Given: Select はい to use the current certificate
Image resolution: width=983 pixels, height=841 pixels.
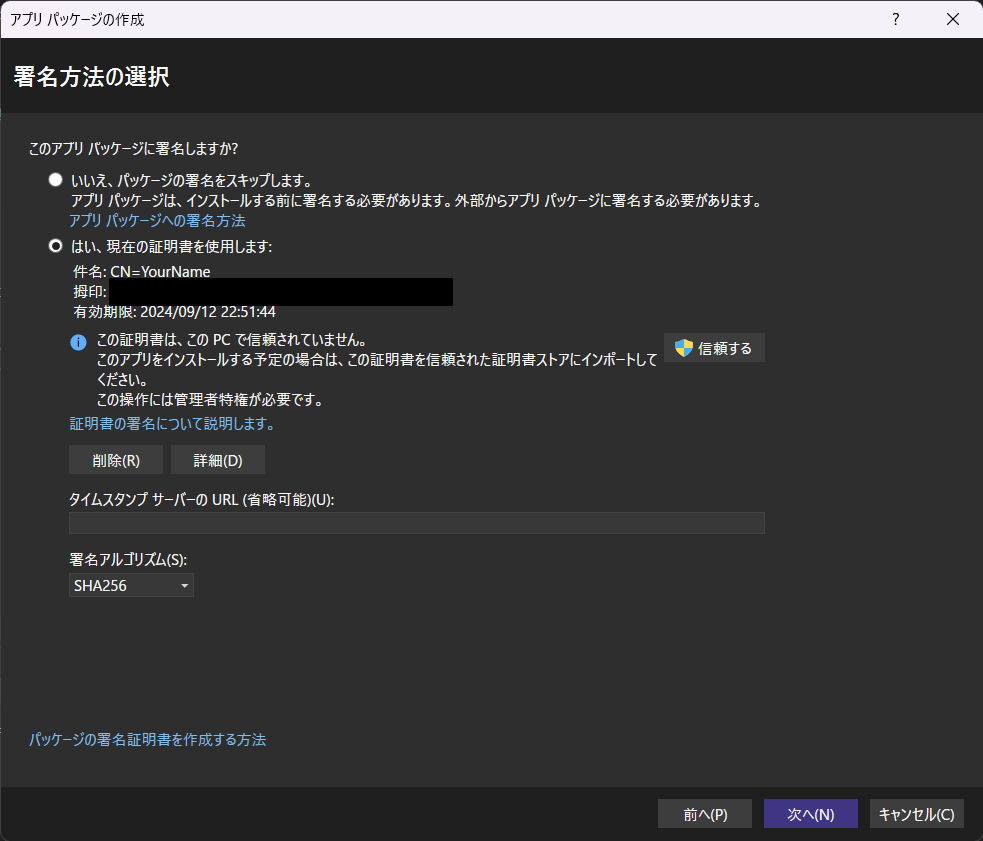Looking at the screenshot, I should [55, 245].
